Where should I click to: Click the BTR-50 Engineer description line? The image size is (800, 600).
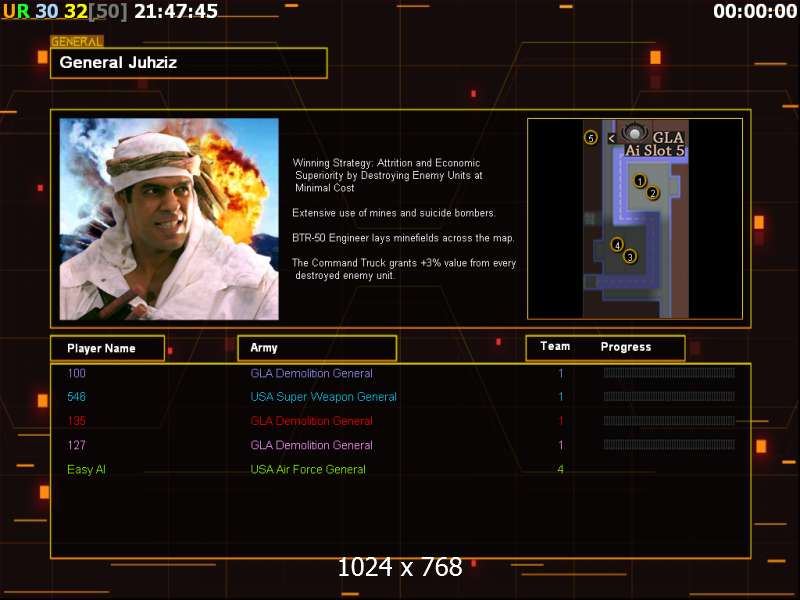point(404,238)
